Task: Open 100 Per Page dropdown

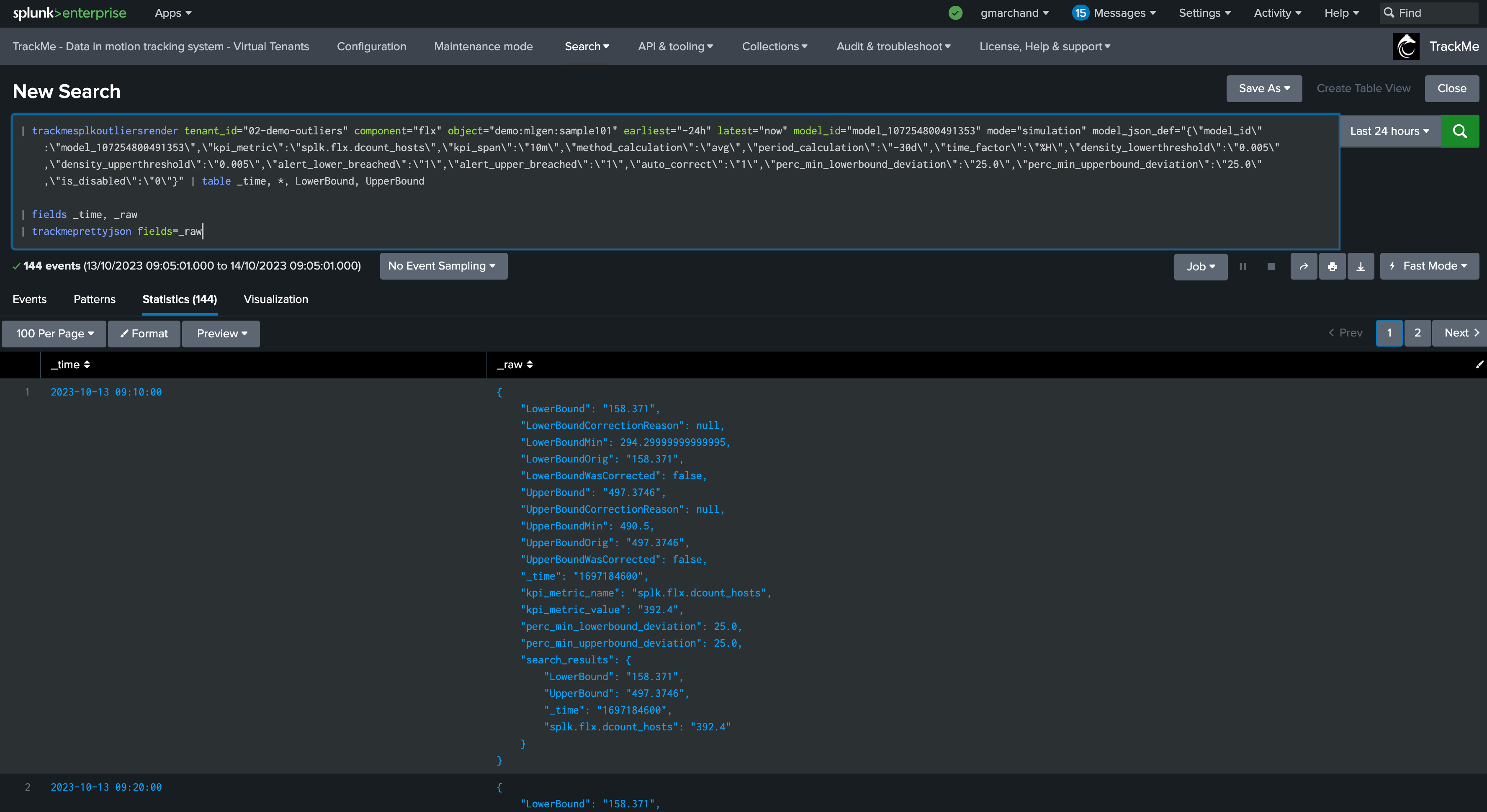Action: (x=54, y=334)
